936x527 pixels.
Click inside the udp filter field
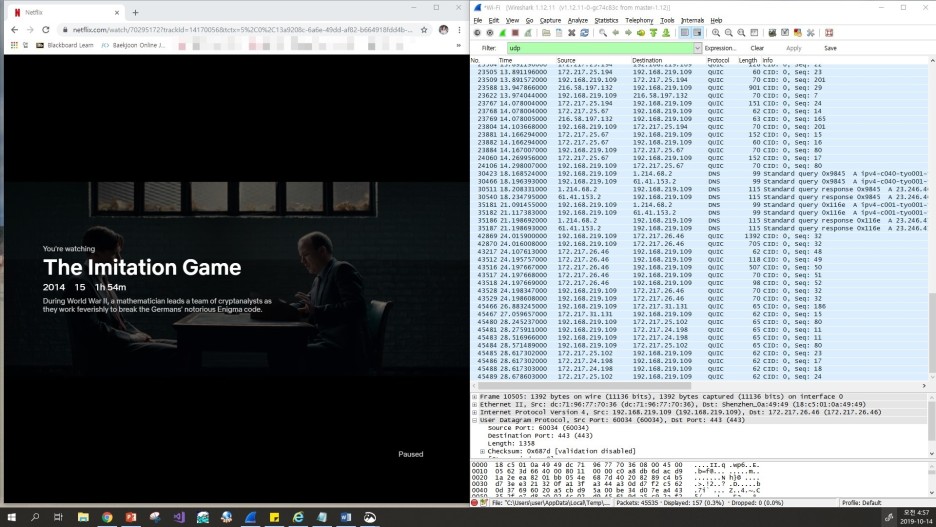(x=600, y=48)
